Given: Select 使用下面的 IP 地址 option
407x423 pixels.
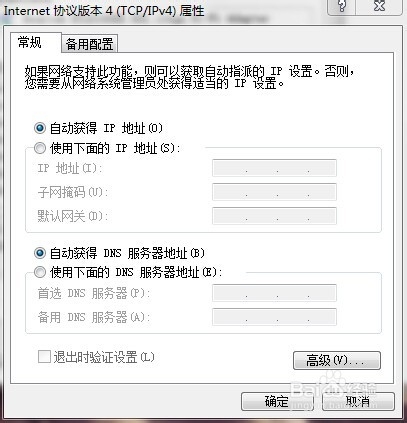Looking at the screenshot, I should [x=40, y=148].
